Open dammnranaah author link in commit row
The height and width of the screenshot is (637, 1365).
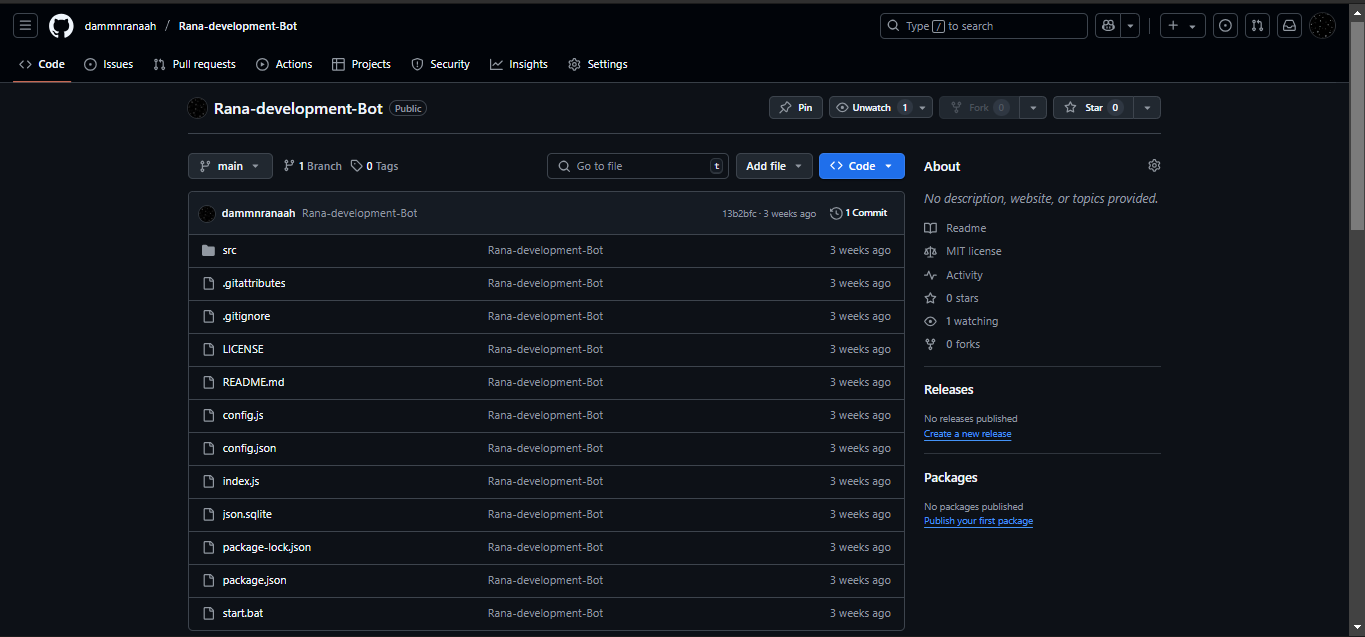[x=258, y=213]
